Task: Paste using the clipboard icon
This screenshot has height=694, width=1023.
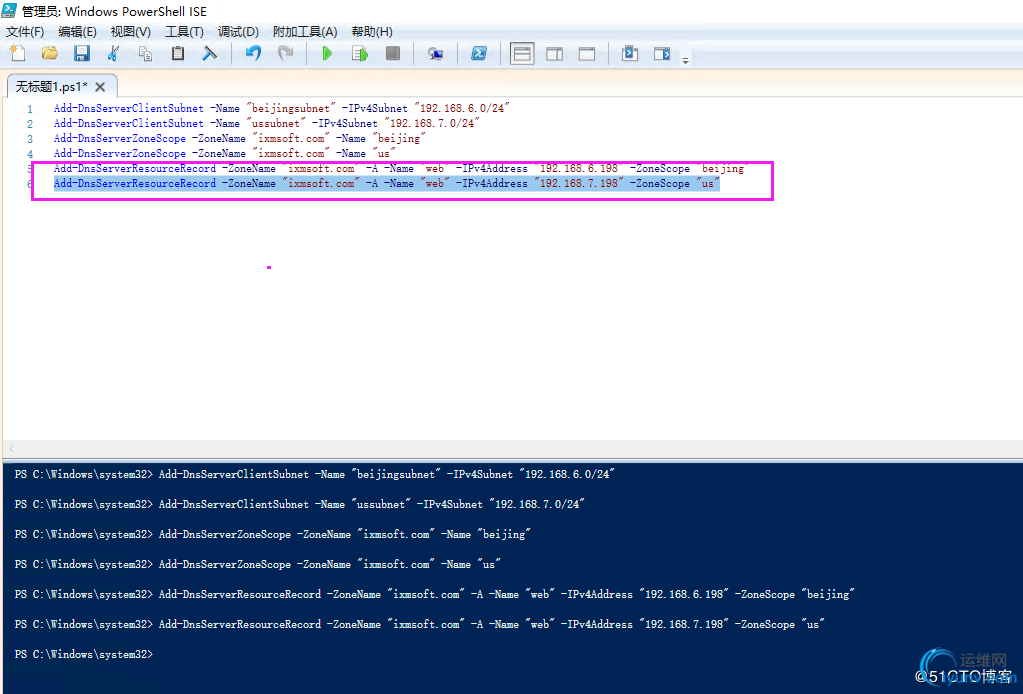Action: point(177,53)
